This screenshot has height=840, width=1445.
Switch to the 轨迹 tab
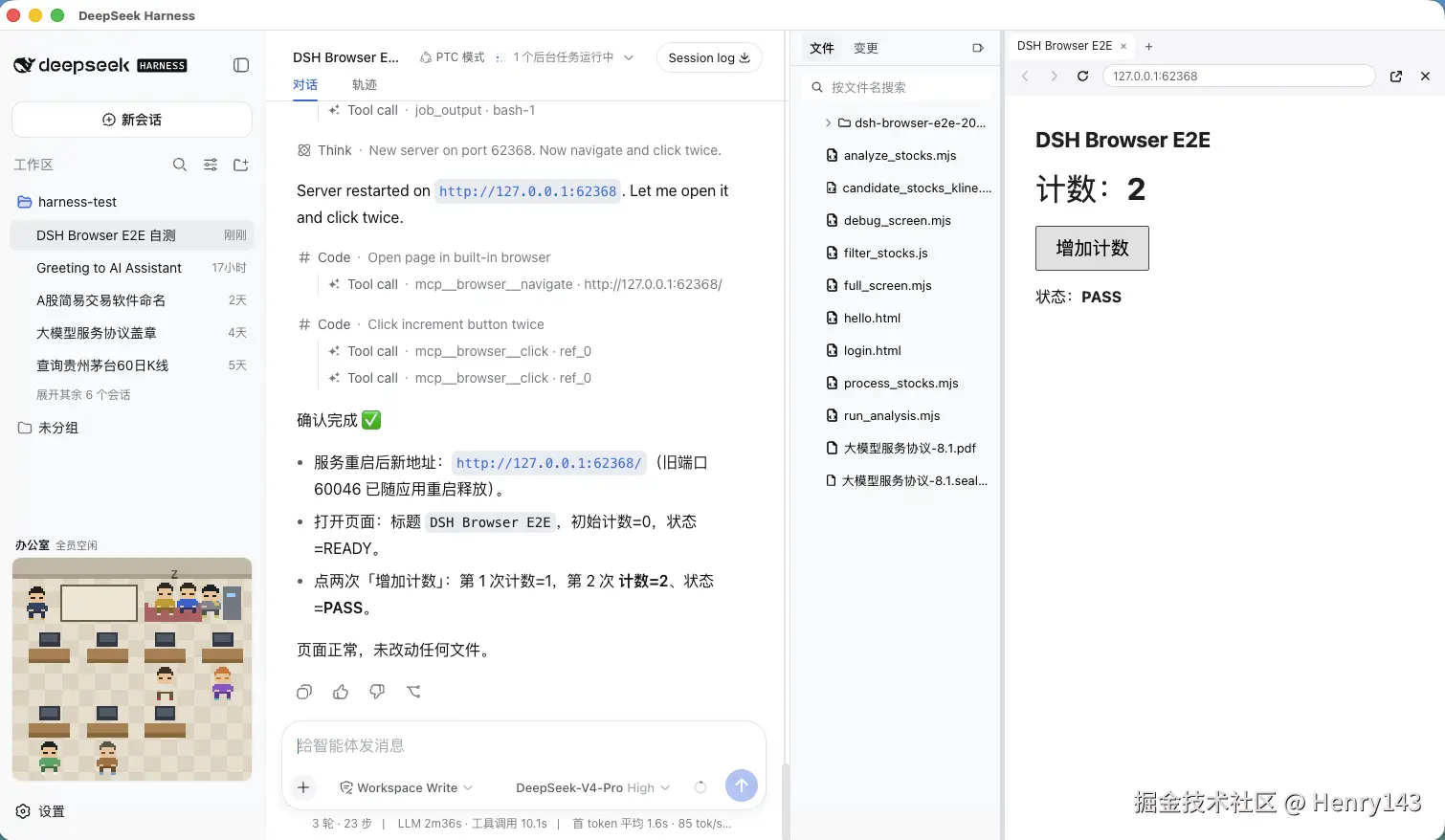pos(365,84)
